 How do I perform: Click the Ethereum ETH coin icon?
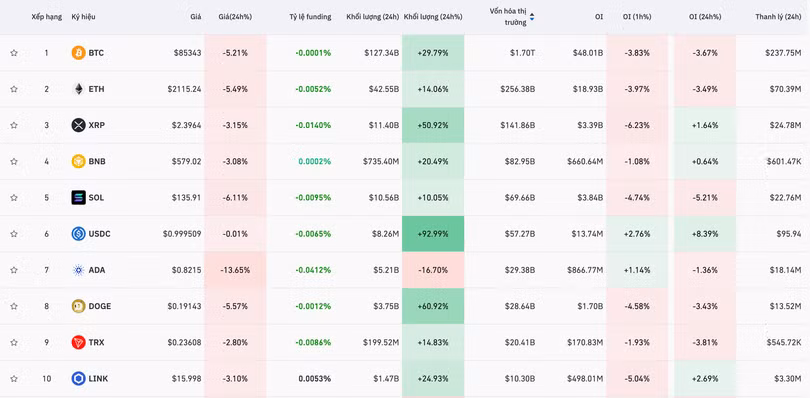click(x=79, y=89)
